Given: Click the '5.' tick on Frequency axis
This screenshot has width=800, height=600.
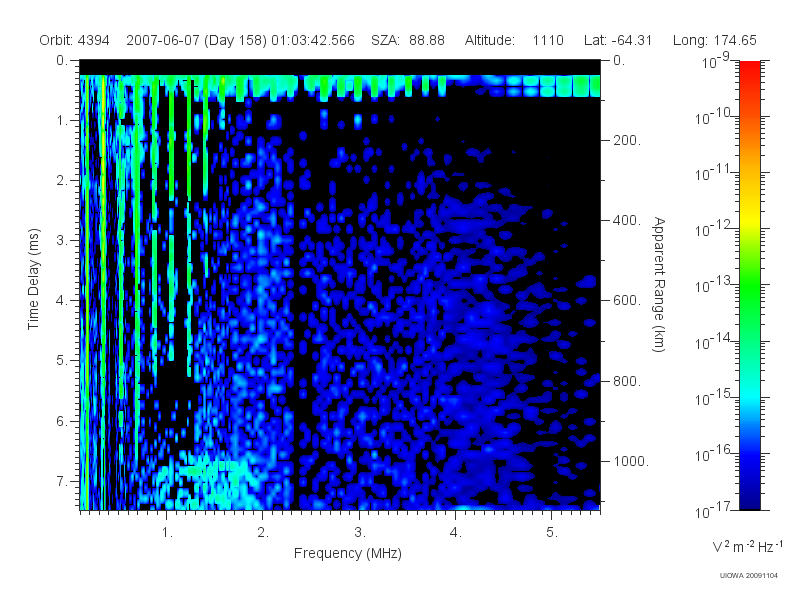Looking at the screenshot, I should tap(552, 533).
